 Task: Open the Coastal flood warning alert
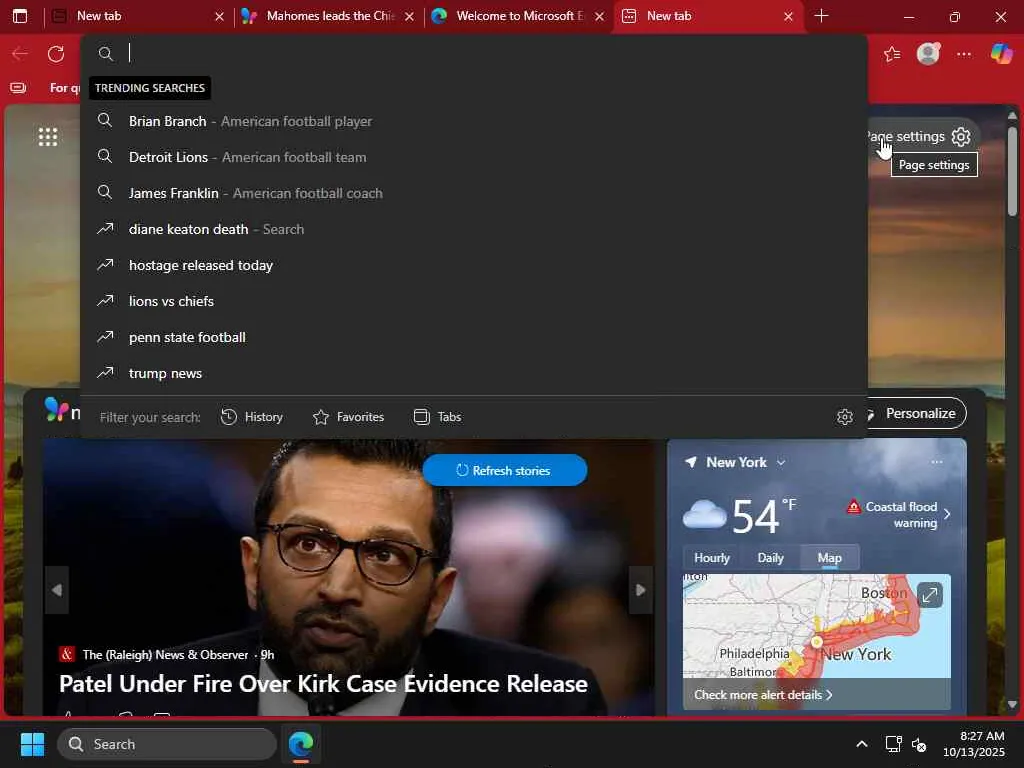click(898, 515)
